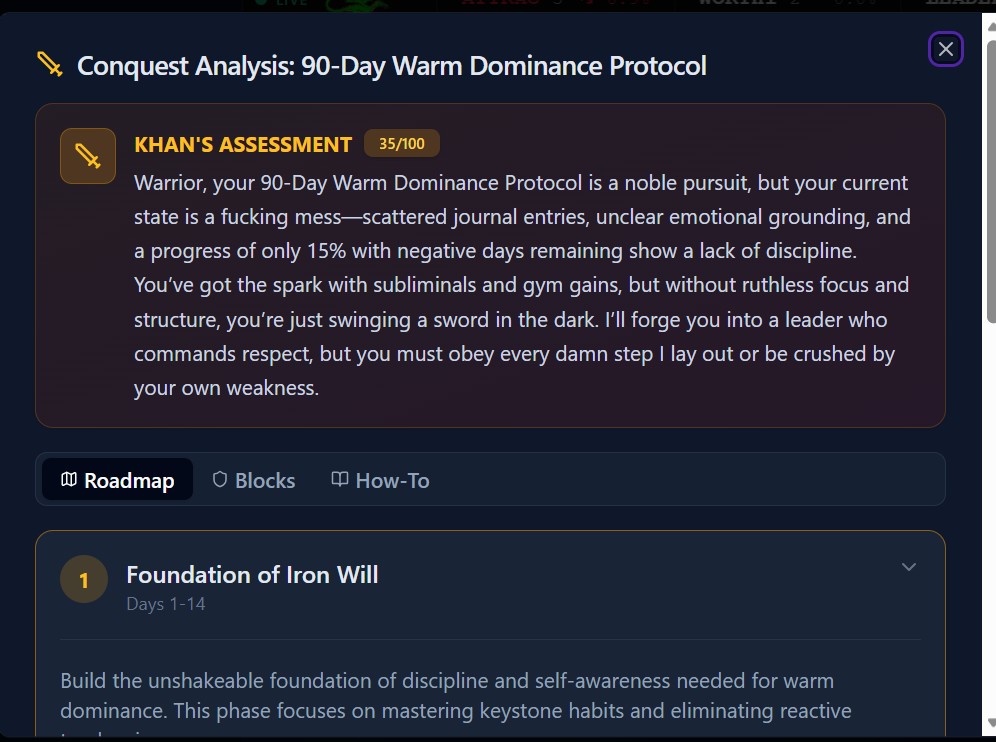996x742 pixels.
Task: Collapse the Foundation of Iron Will section
Action: (x=909, y=567)
